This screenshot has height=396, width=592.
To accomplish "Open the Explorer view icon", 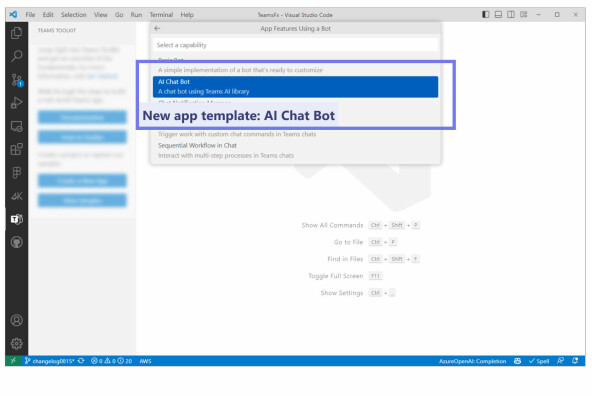I will [16, 33].
